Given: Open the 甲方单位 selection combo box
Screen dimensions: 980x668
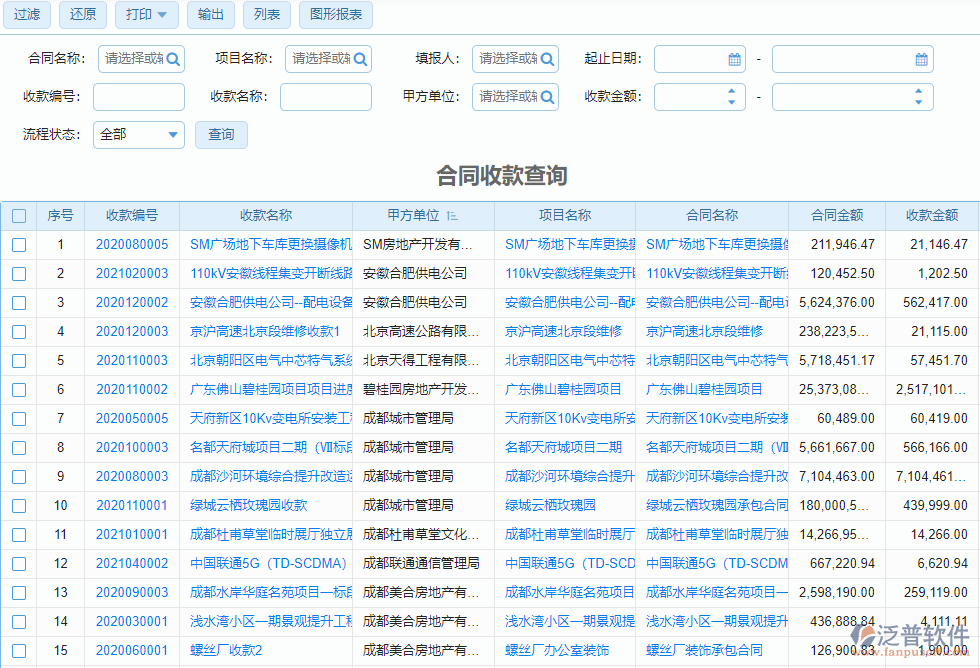Looking at the screenshot, I should pyautogui.click(x=515, y=96).
